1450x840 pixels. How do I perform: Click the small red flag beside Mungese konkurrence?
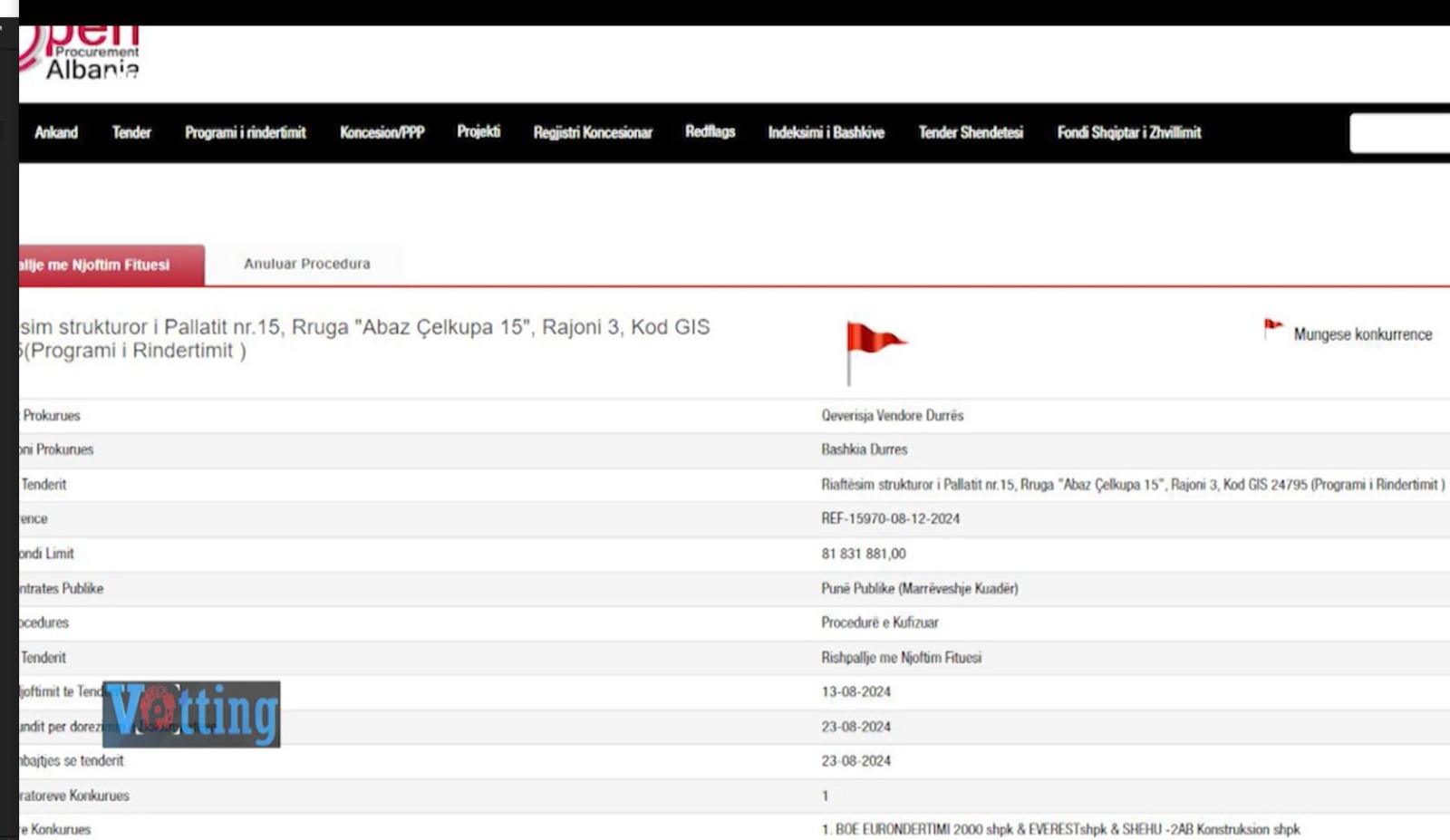1273,328
